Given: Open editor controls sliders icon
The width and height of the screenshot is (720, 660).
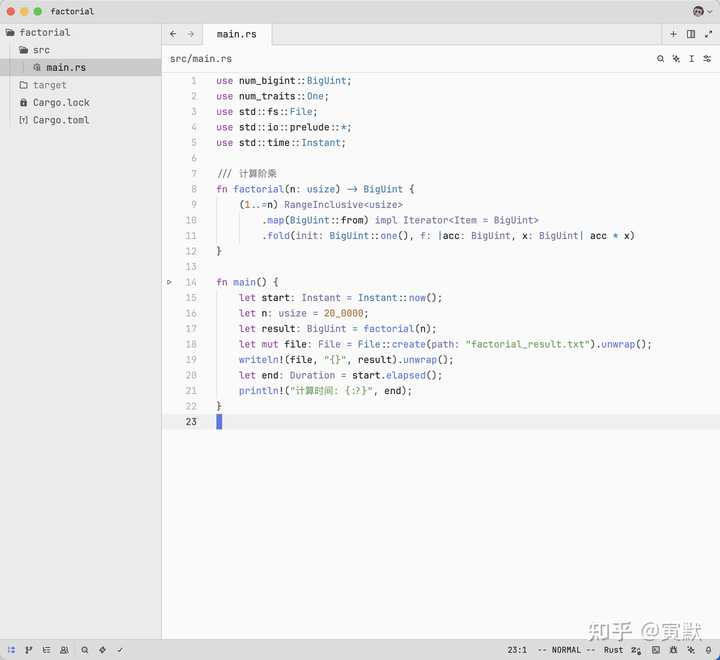Looking at the screenshot, I should pos(707,58).
